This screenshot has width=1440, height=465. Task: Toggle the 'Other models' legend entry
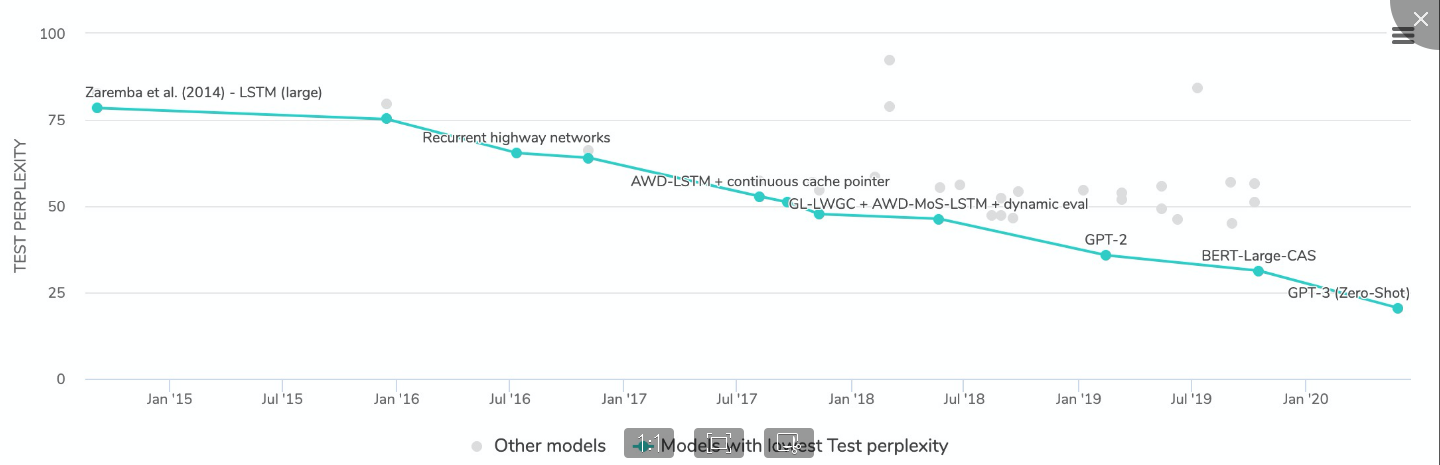pos(540,446)
